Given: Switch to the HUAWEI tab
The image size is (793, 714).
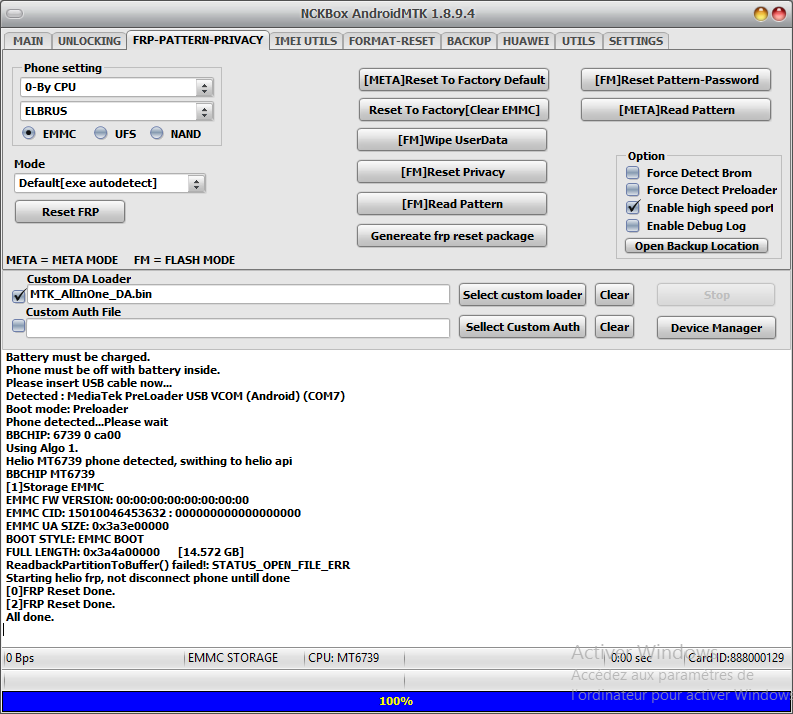Looking at the screenshot, I should click(525, 41).
